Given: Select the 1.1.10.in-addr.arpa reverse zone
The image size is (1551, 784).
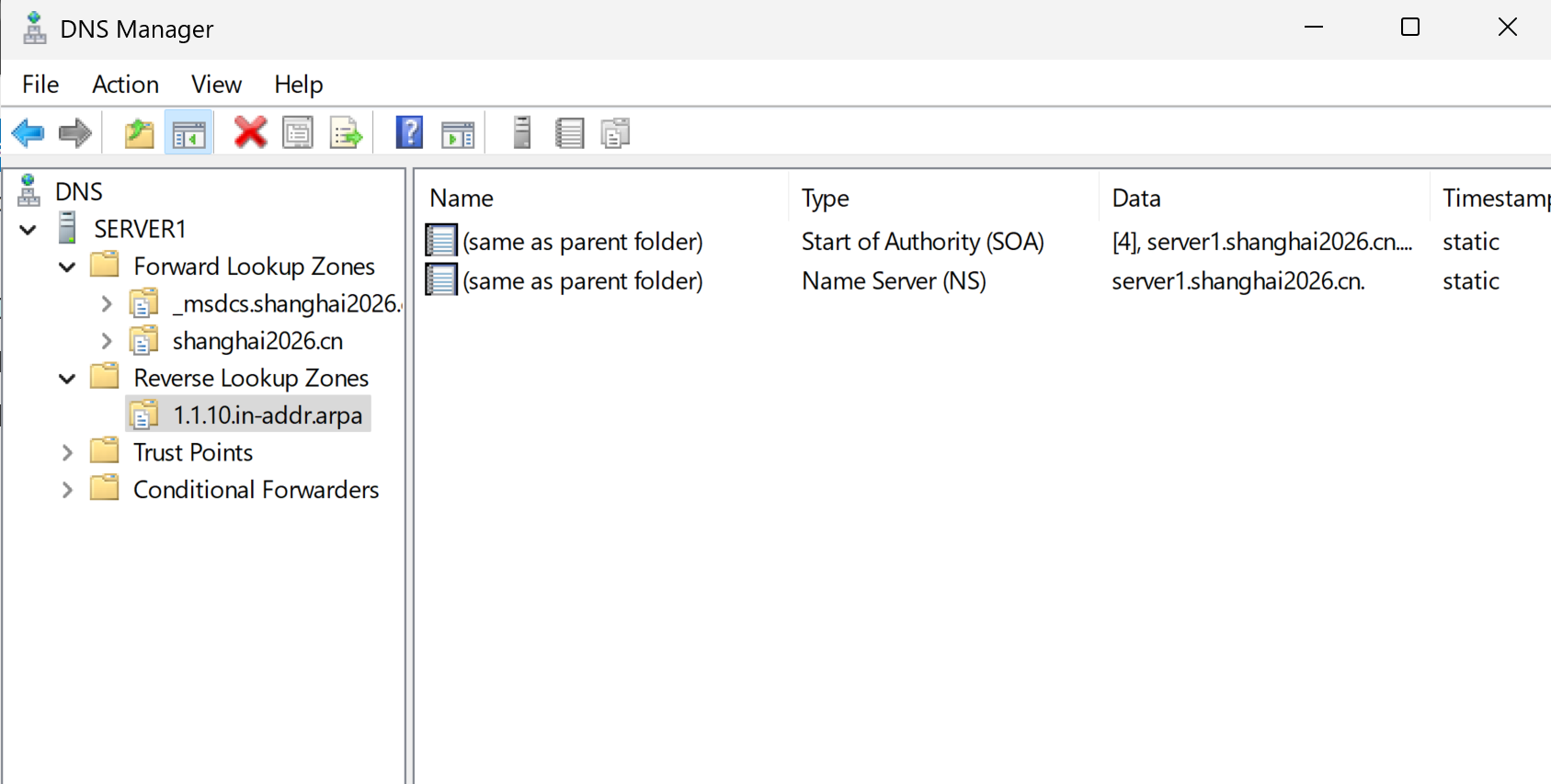Looking at the screenshot, I should click(x=268, y=415).
